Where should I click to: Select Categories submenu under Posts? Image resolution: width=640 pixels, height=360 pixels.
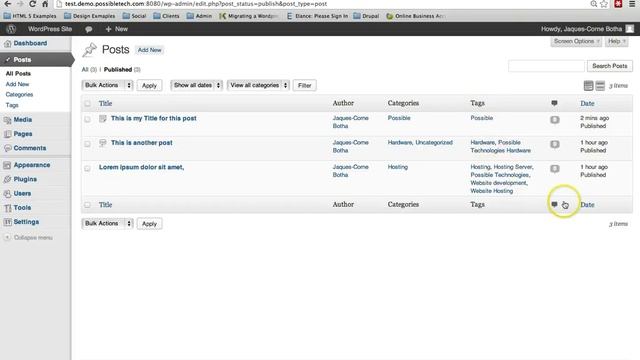(x=19, y=95)
